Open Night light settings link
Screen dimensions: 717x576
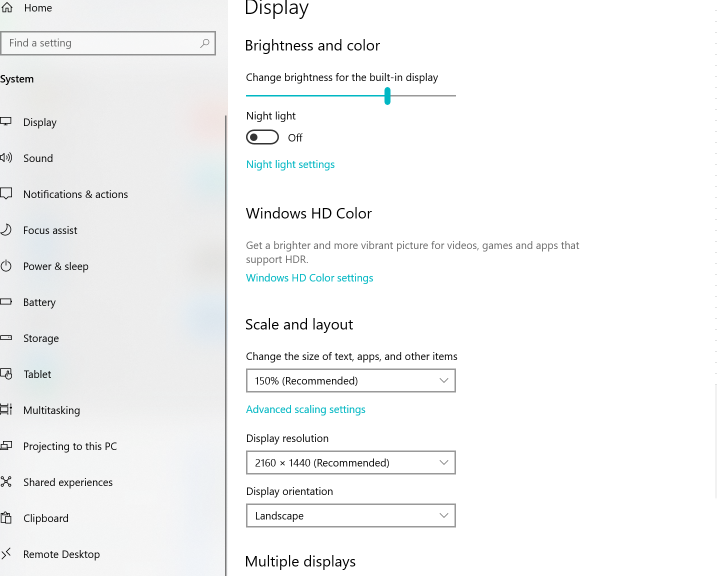[x=290, y=164]
